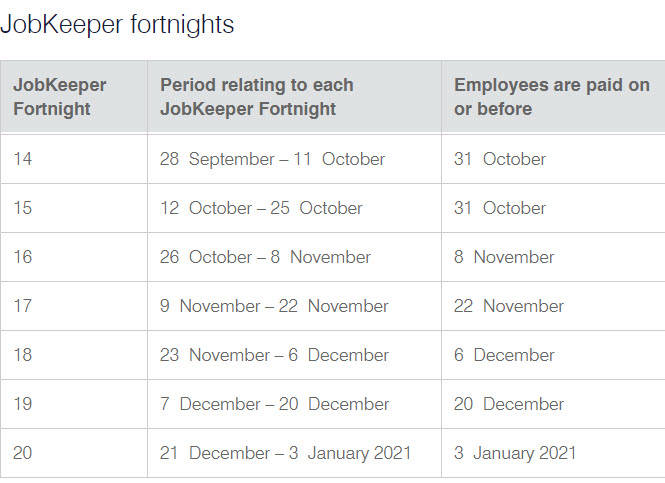Click the Period relating to each JobKeeper Fortnight header

(257, 97)
